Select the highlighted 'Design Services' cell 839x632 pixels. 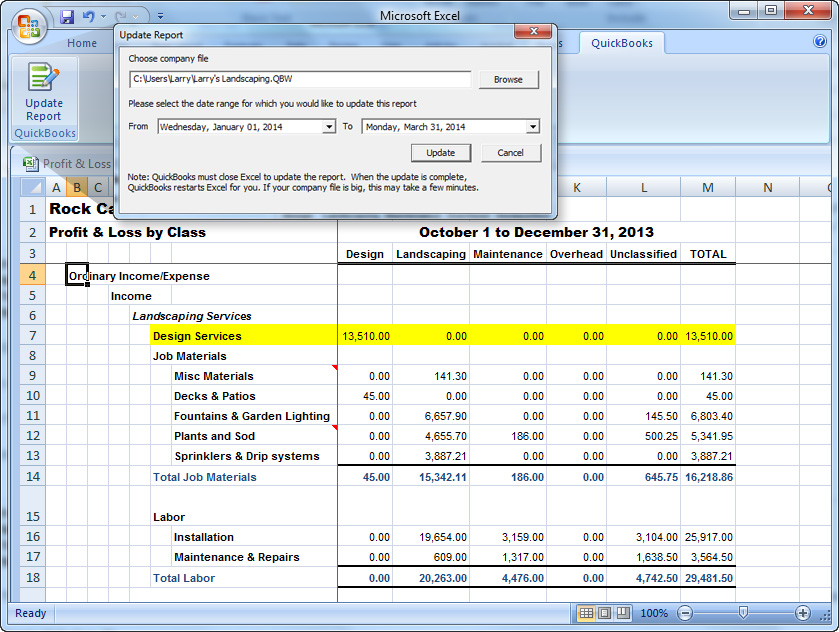[244, 336]
